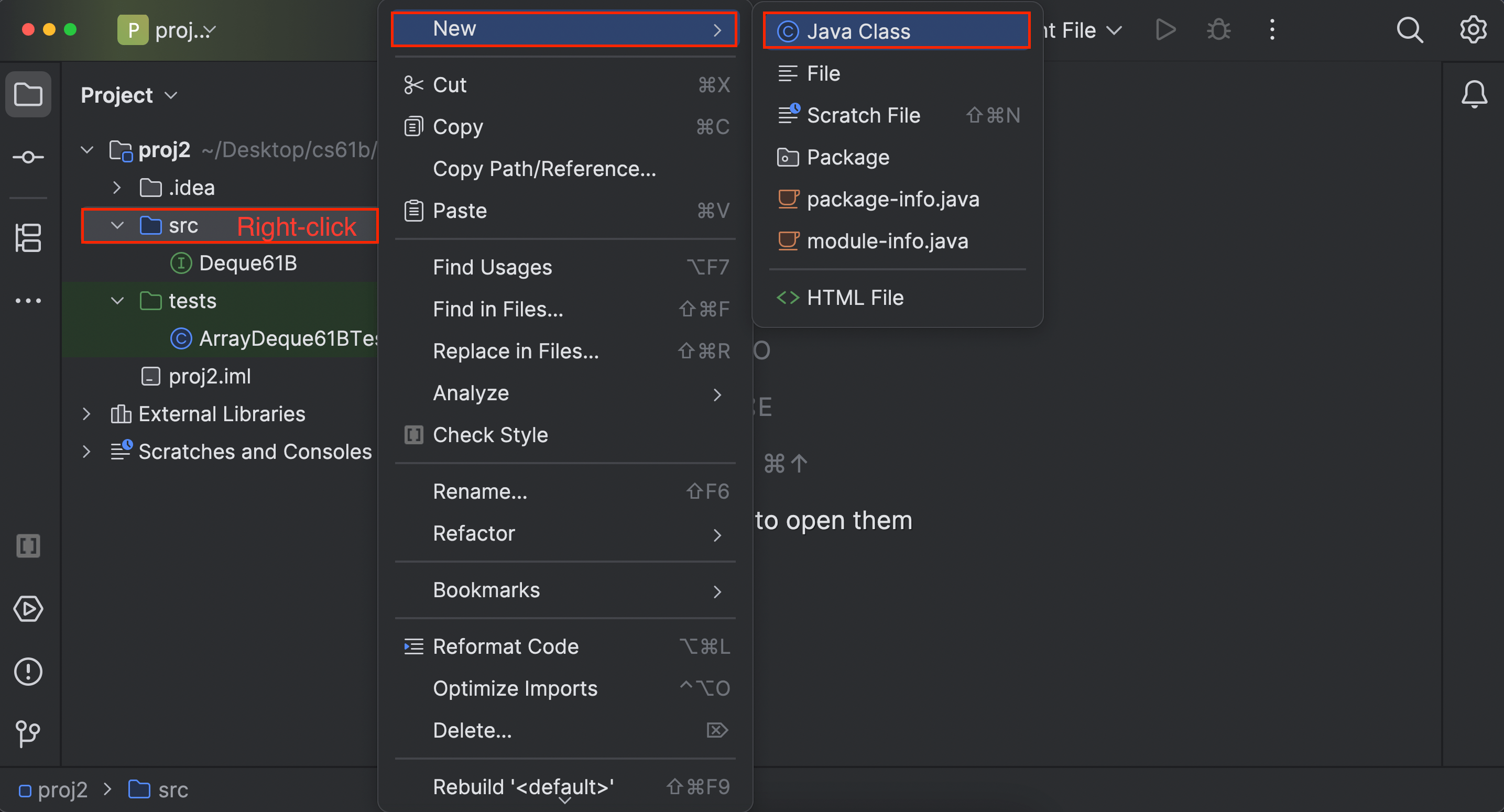Select Java Class from the New submenu
1504x812 pixels.
point(858,31)
